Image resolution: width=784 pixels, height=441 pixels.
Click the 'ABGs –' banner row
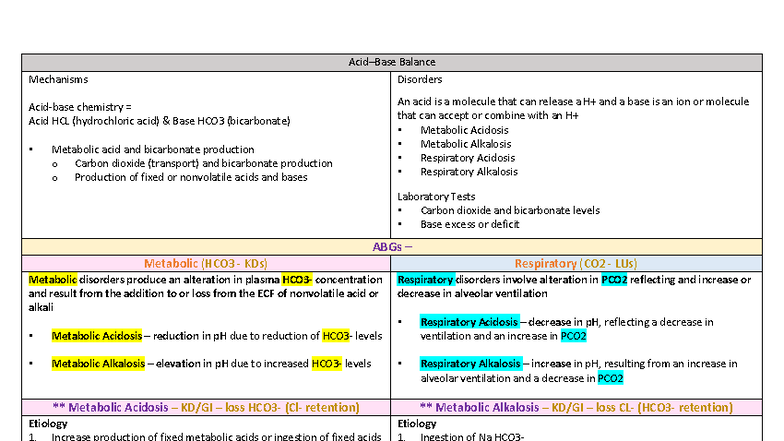tap(392, 247)
